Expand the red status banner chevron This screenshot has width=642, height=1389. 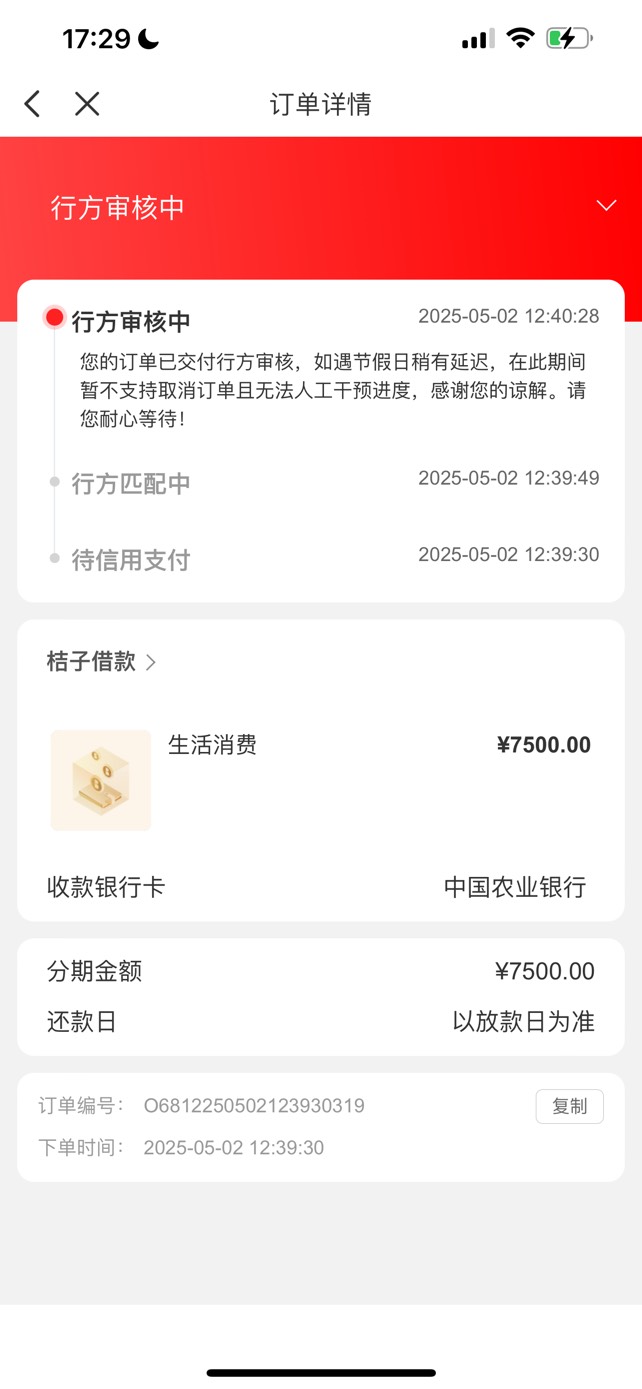(606, 205)
